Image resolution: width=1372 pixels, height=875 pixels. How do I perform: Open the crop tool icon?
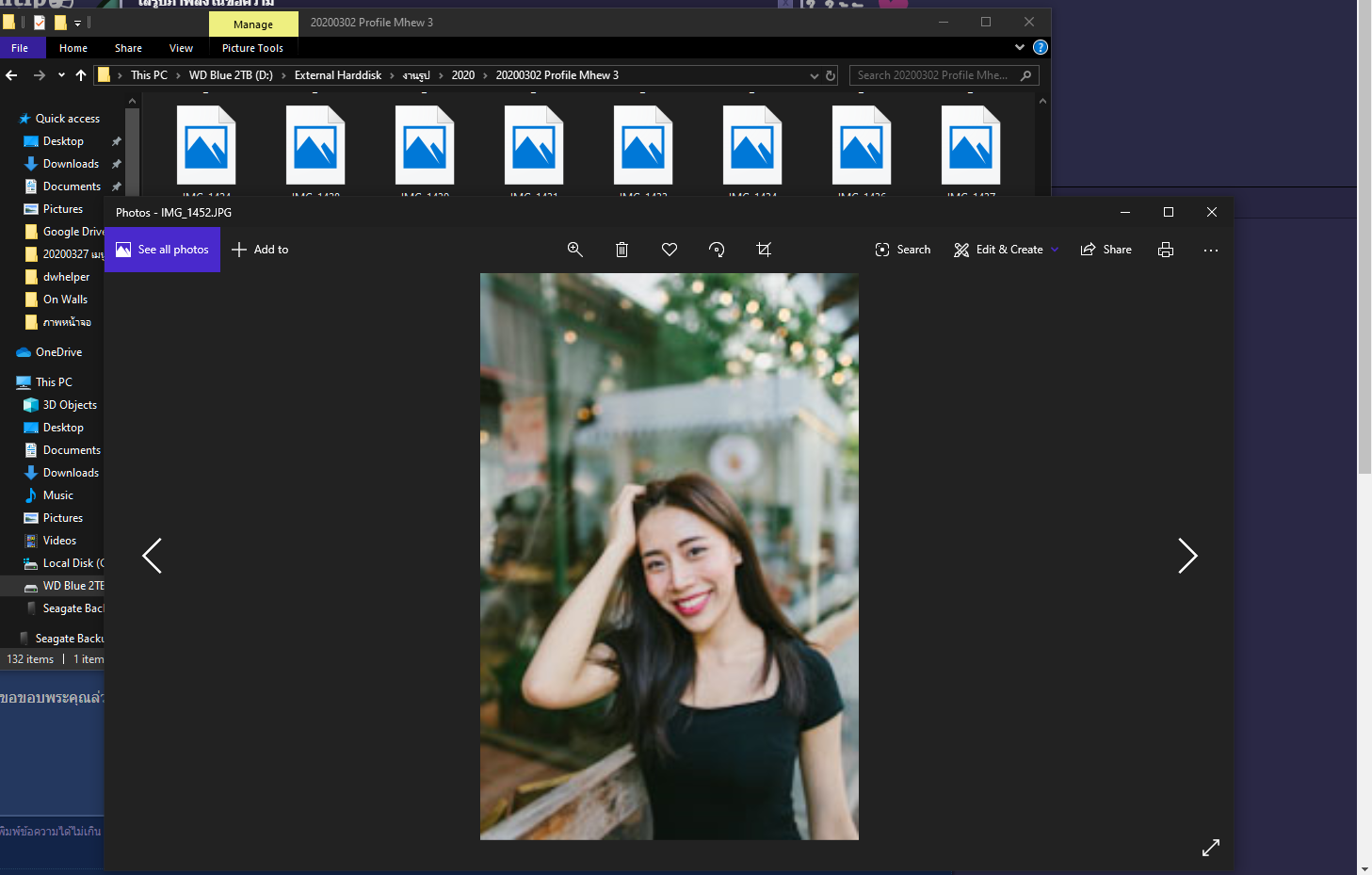click(764, 250)
